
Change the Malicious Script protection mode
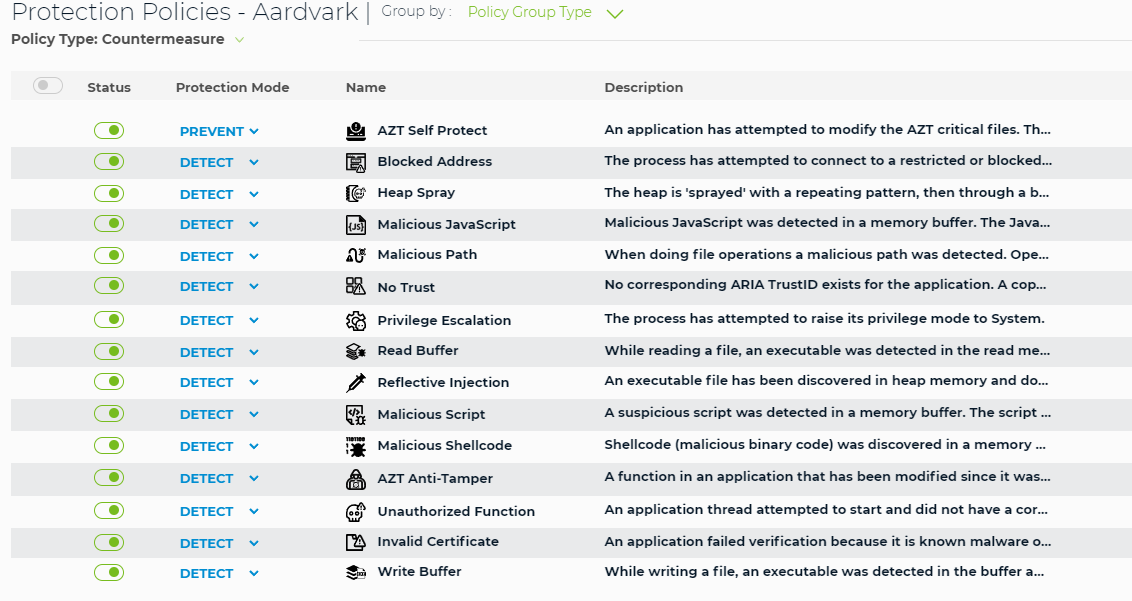click(219, 415)
